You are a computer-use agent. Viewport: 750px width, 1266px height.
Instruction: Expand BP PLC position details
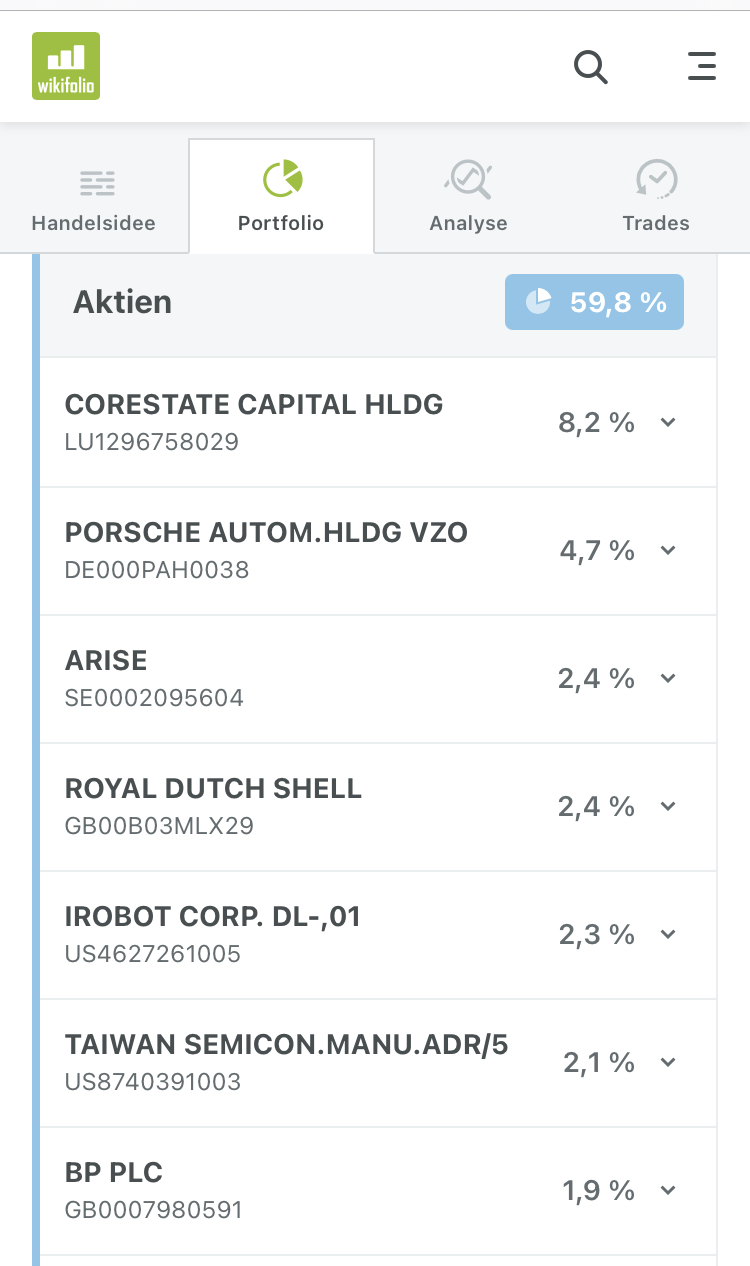[667, 1190]
